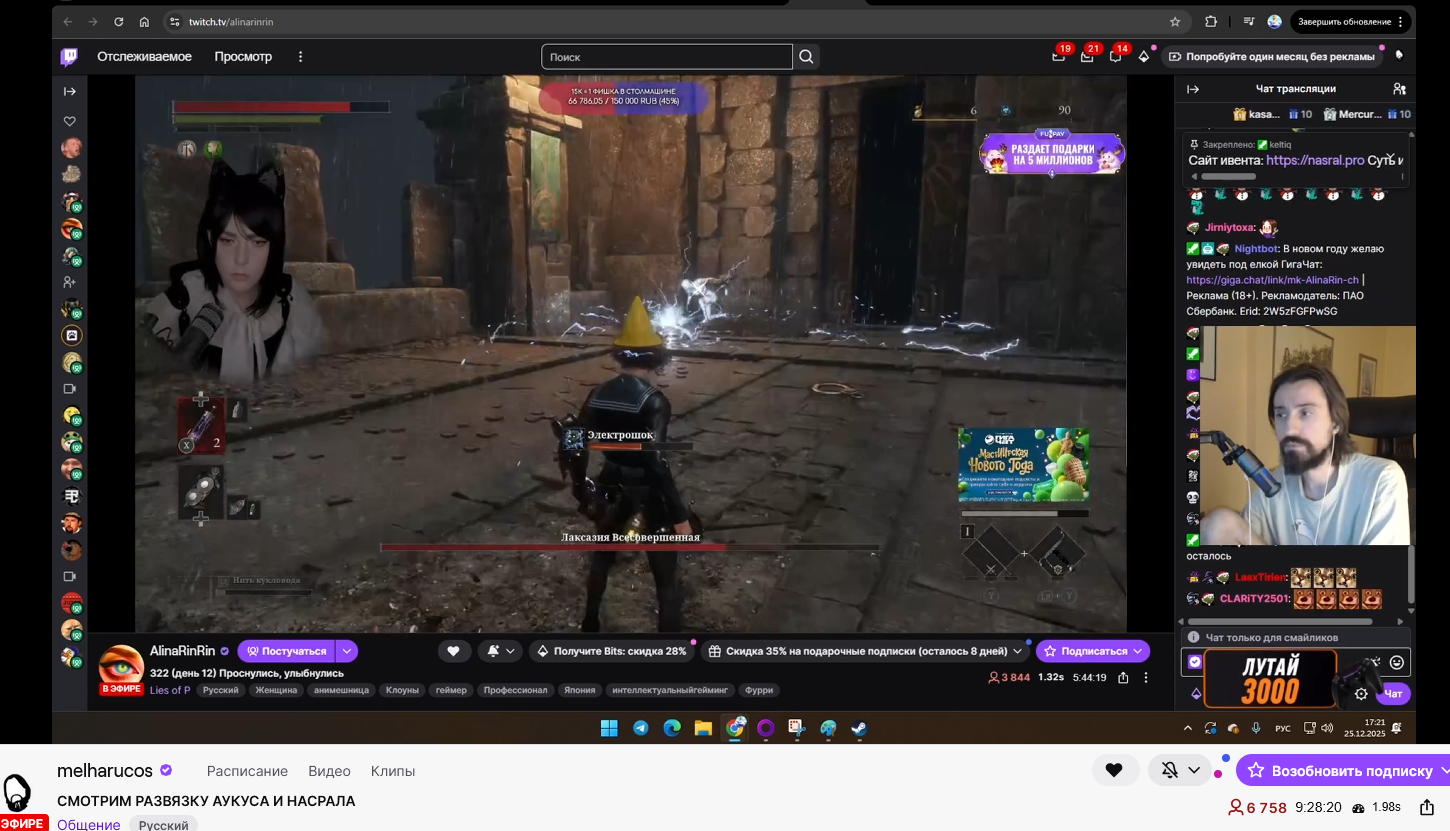Viewport: 1450px width, 831px height.
Task: Click the melharucos share icon
Action: click(1425, 807)
